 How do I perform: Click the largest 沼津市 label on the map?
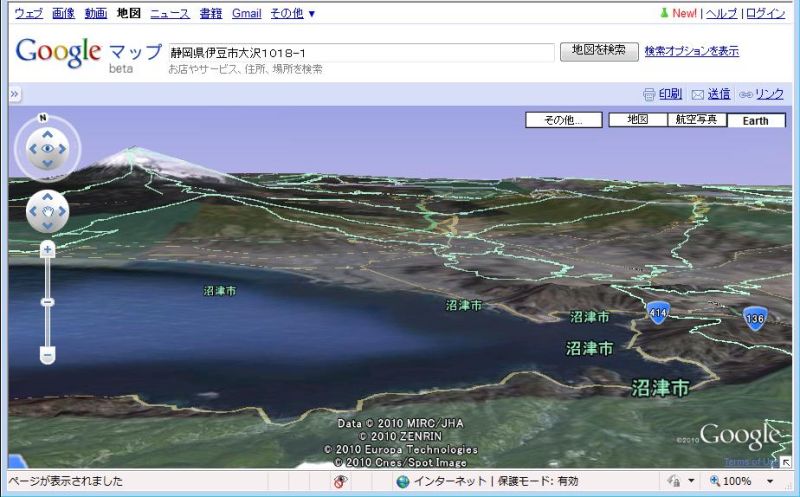660,388
